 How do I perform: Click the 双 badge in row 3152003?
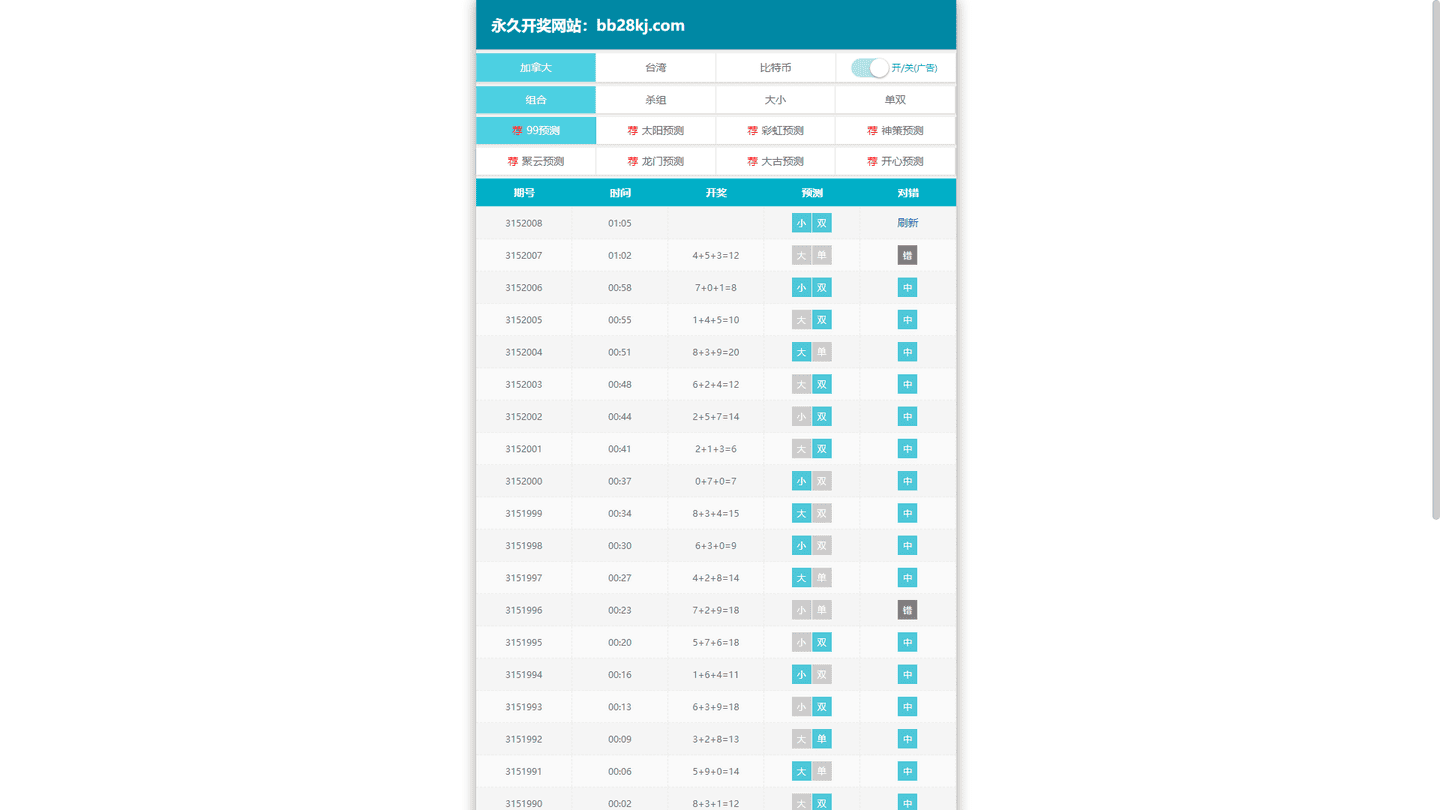pos(822,384)
